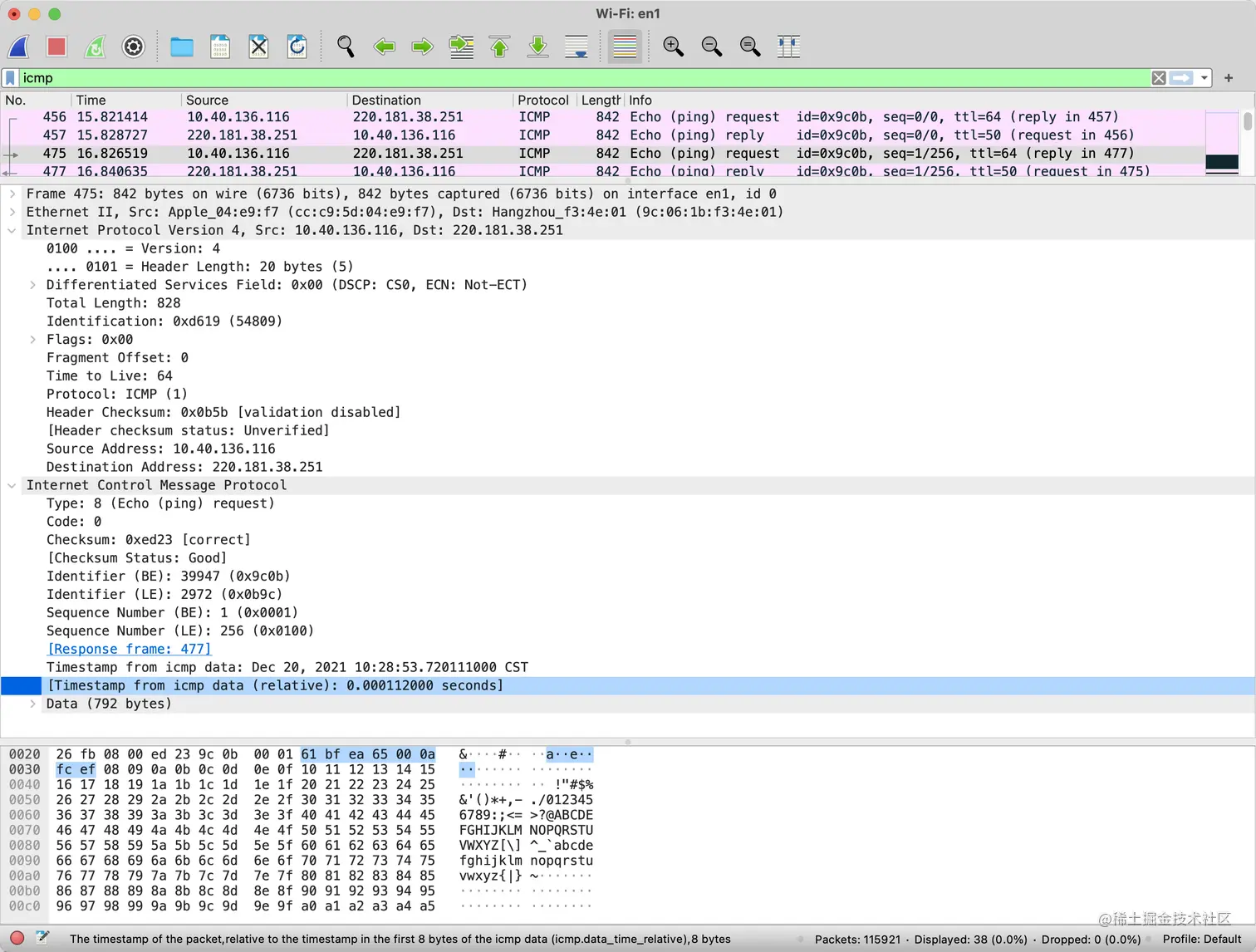Reset text to normal size
This screenshot has height=952, width=1256.
tap(749, 47)
